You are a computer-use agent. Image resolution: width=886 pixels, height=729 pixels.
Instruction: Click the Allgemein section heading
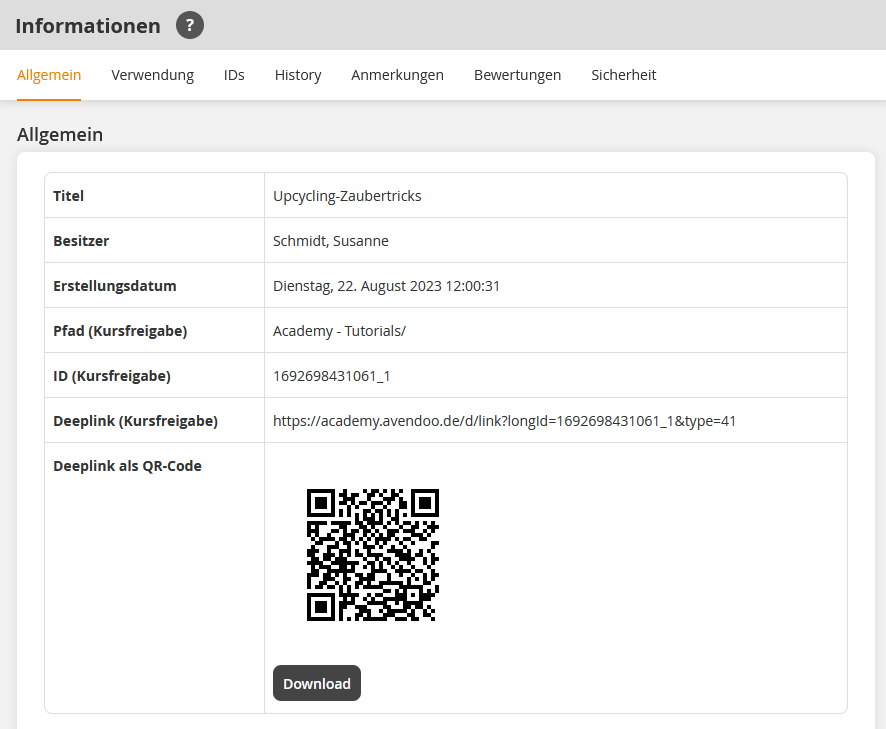[x=60, y=134]
